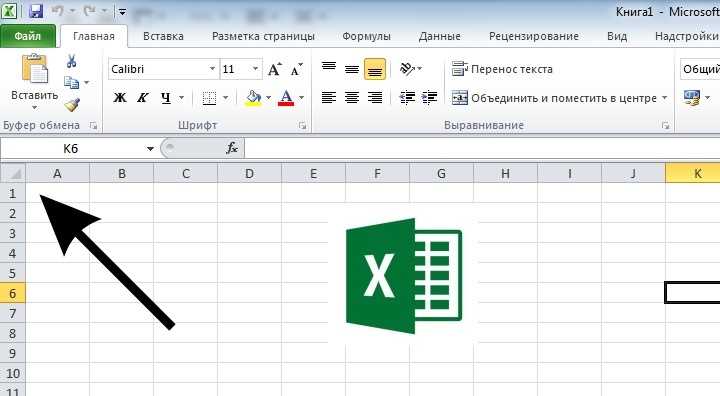Click the Excel application icon in title bar

click(10, 11)
